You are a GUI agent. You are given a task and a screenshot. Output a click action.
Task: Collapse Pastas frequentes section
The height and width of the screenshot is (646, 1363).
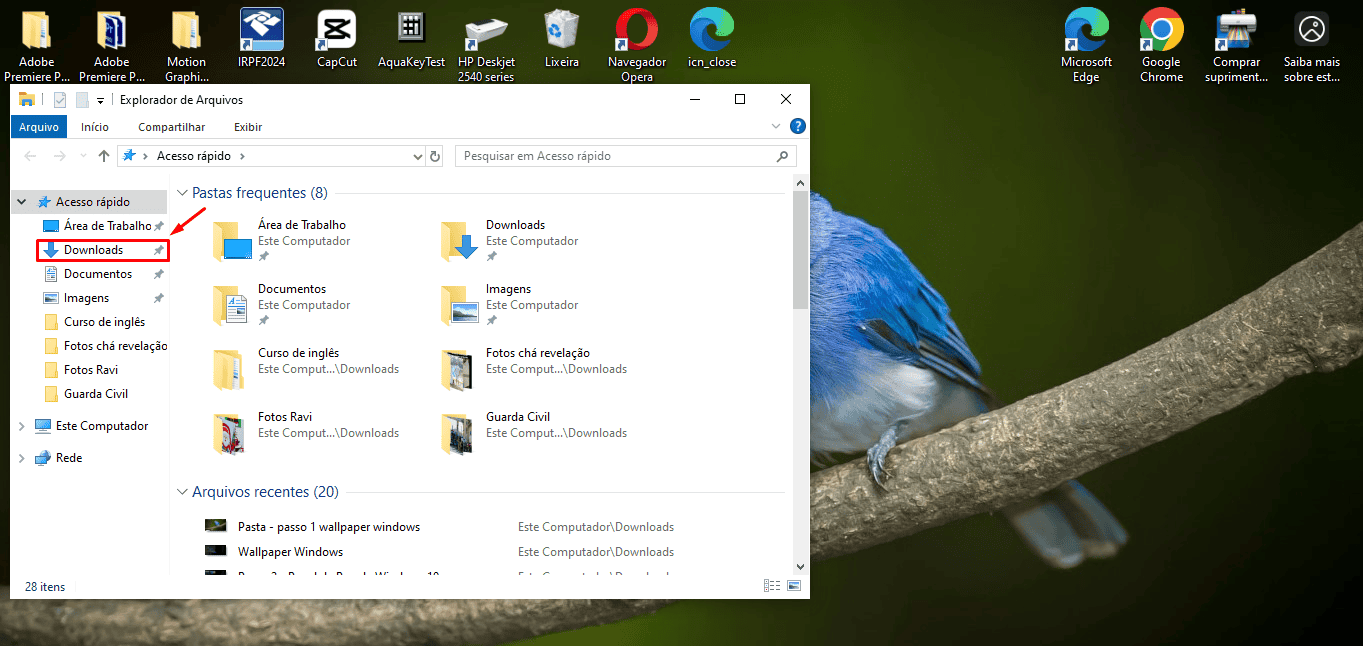tap(183, 193)
